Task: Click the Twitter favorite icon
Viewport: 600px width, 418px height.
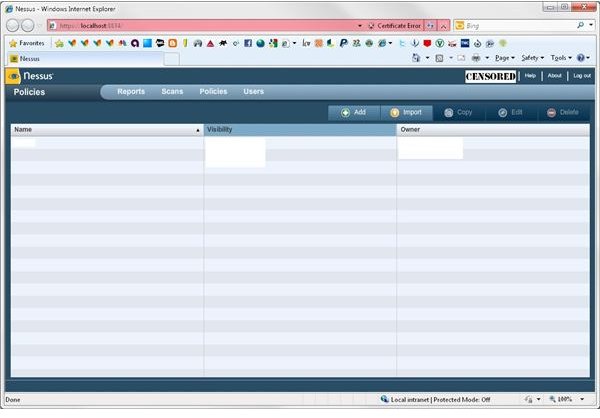Action: (x=402, y=43)
